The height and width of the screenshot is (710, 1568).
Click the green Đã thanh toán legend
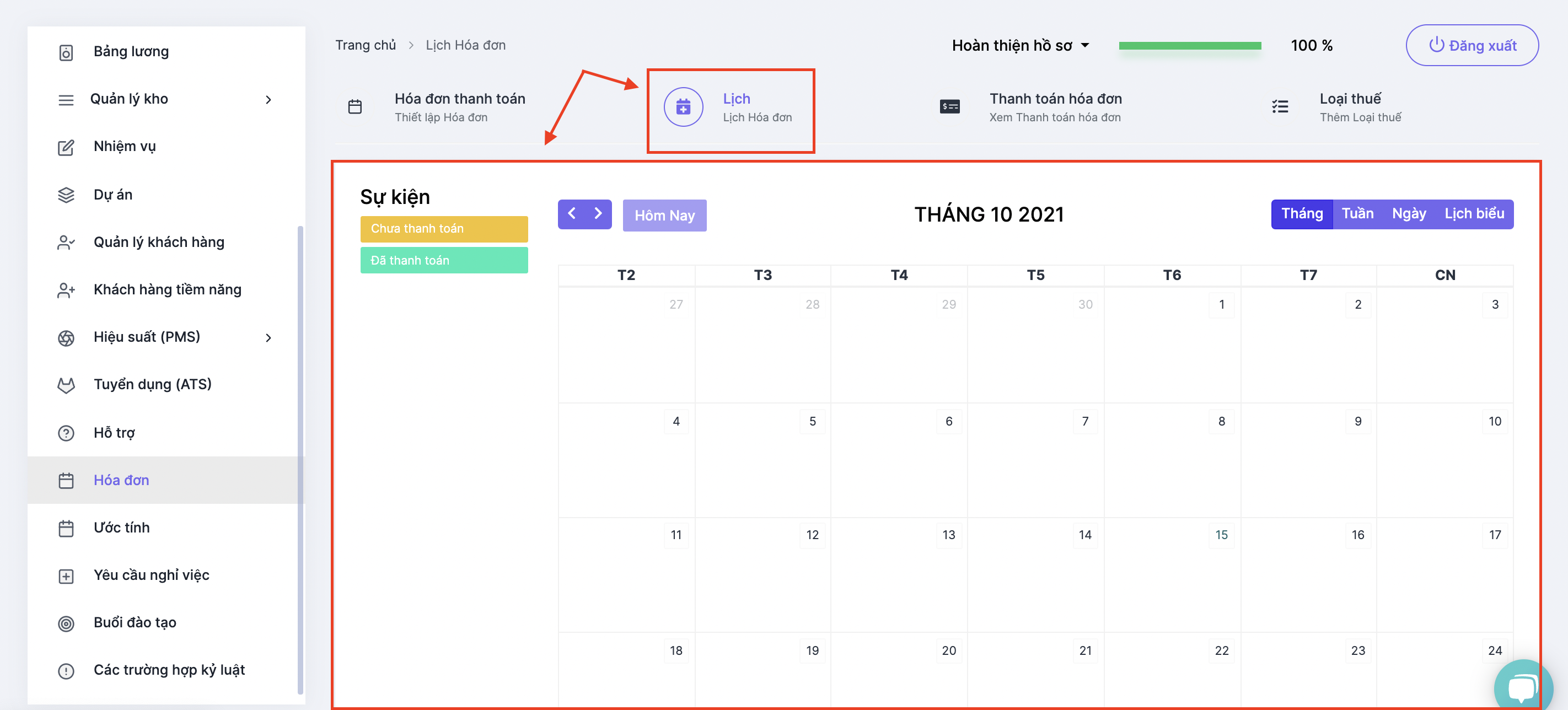(444, 260)
